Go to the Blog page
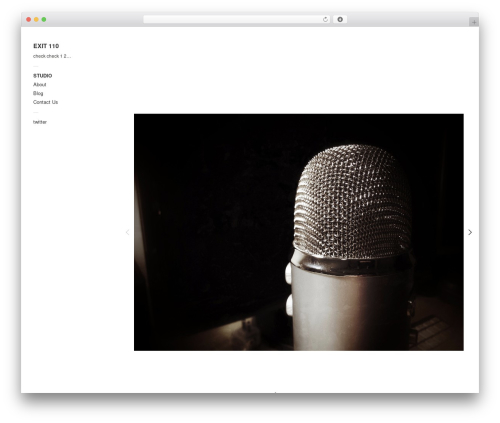 coord(38,93)
